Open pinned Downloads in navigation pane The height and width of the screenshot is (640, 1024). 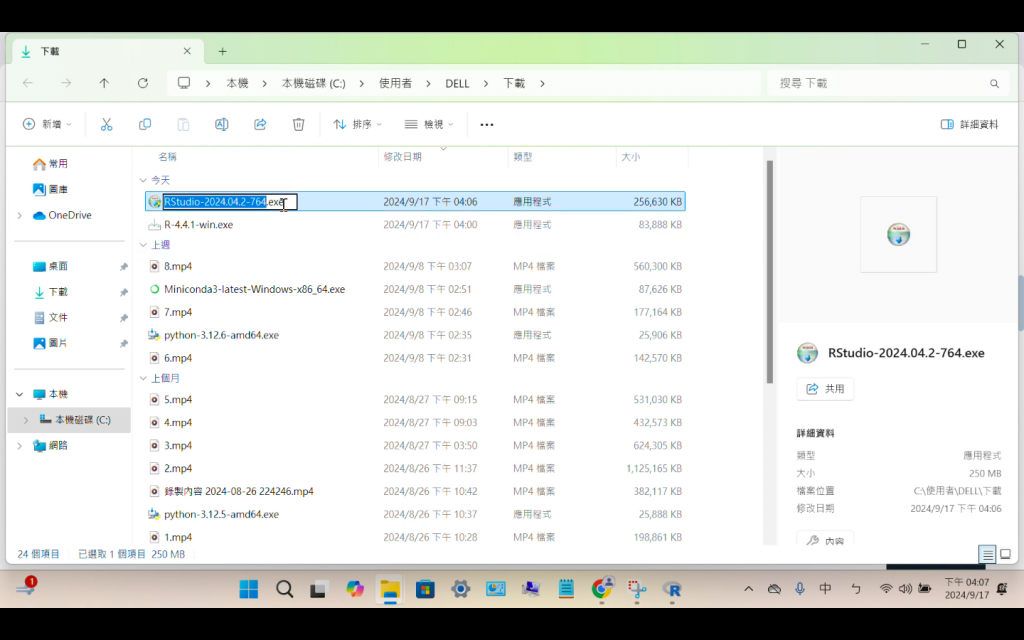[50, 292]
